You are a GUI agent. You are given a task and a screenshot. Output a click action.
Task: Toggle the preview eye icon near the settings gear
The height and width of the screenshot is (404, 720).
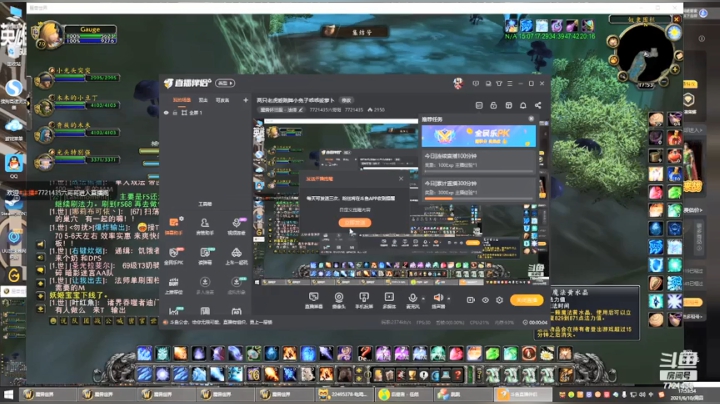coord(485,300)
